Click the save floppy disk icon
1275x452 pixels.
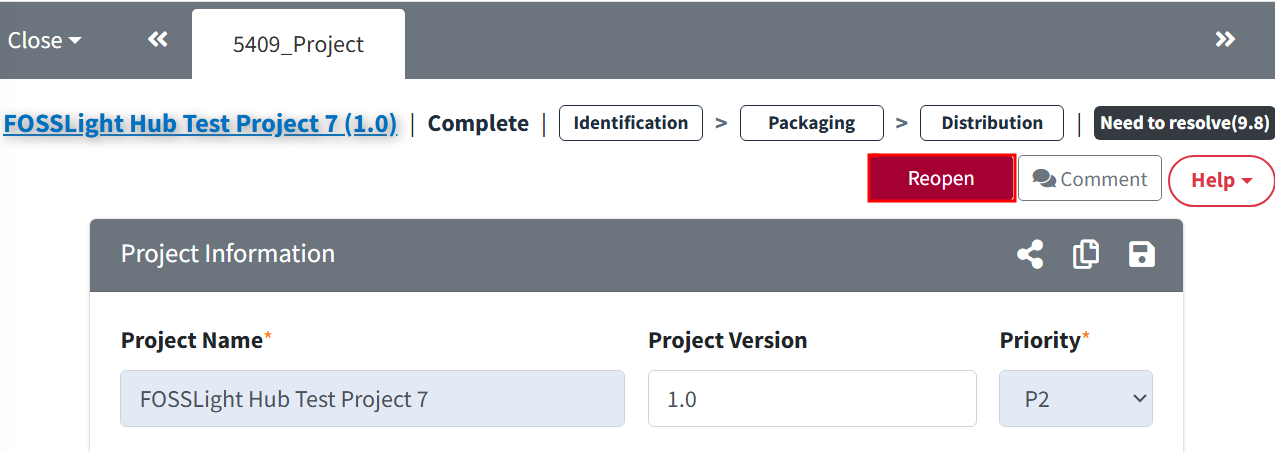coord(1142,254)
